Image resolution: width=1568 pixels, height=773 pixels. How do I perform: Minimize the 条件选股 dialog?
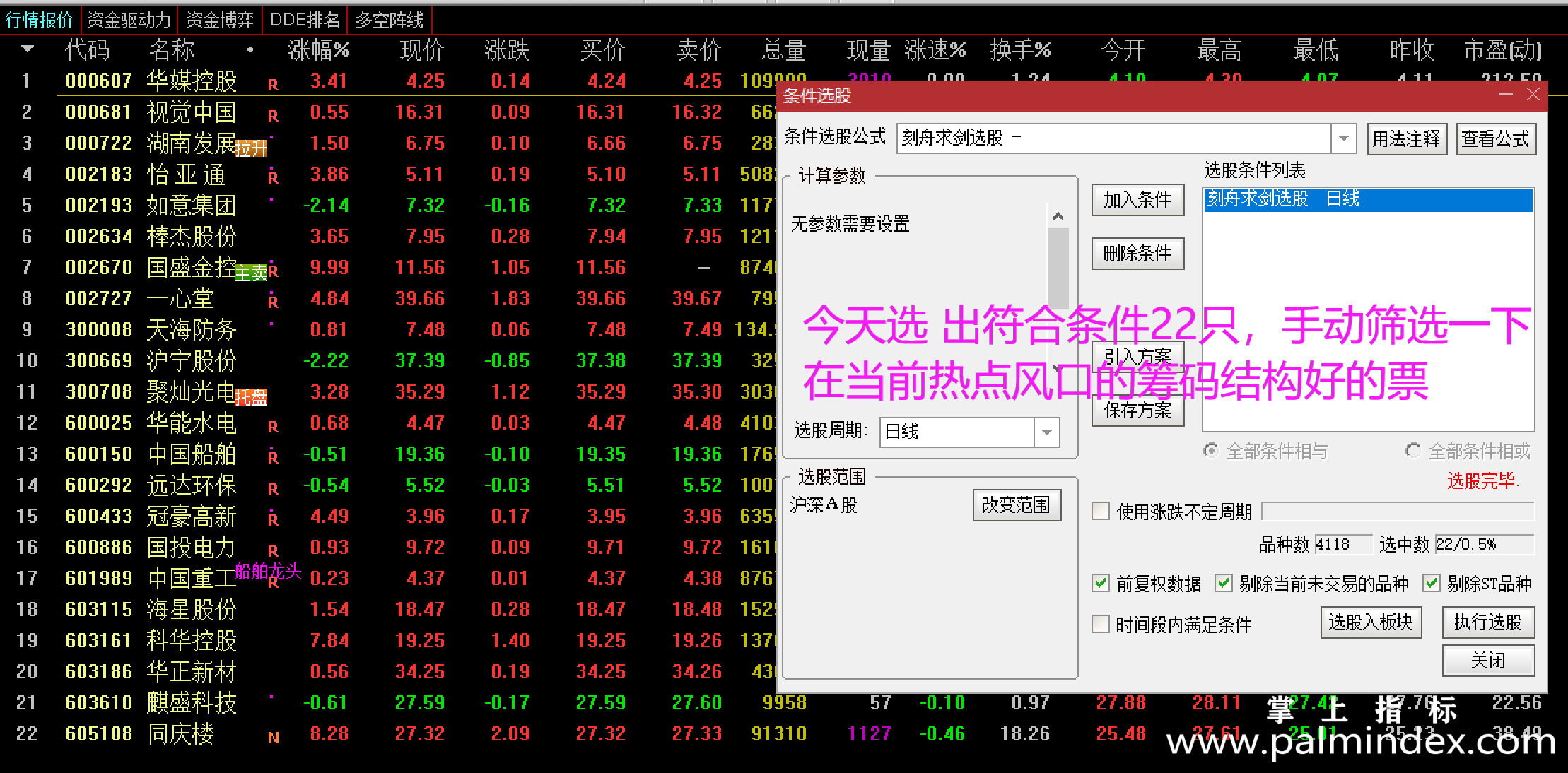point(1505,95)
